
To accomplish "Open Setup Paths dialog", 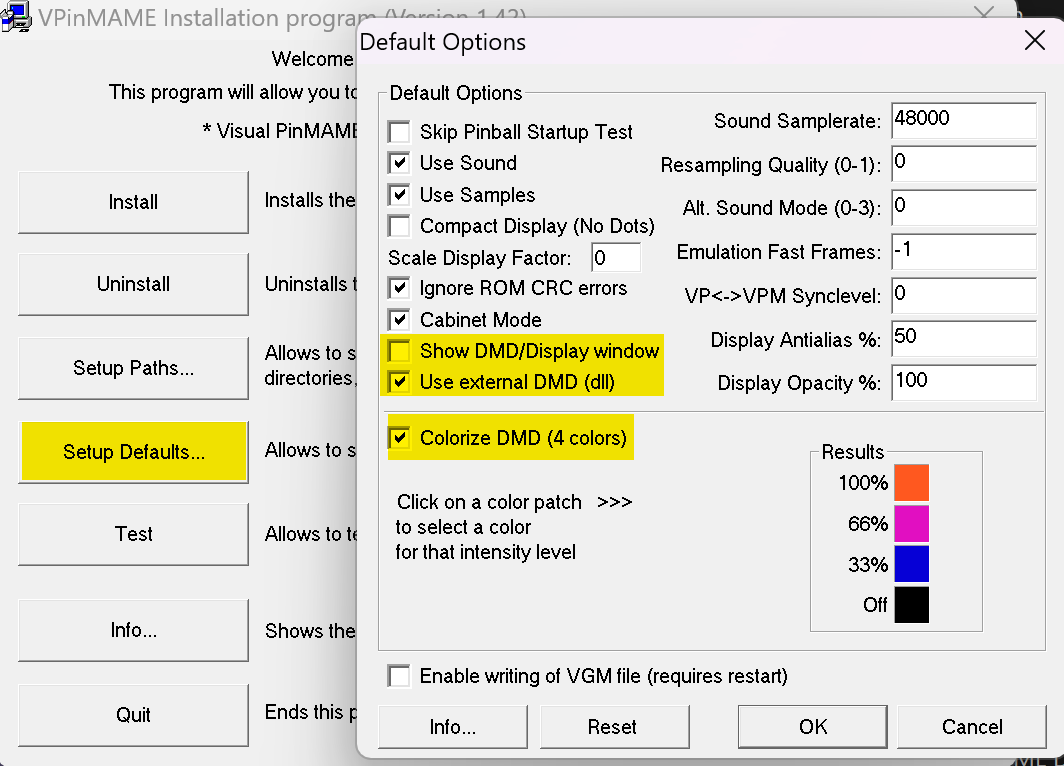I will point(133,367).
